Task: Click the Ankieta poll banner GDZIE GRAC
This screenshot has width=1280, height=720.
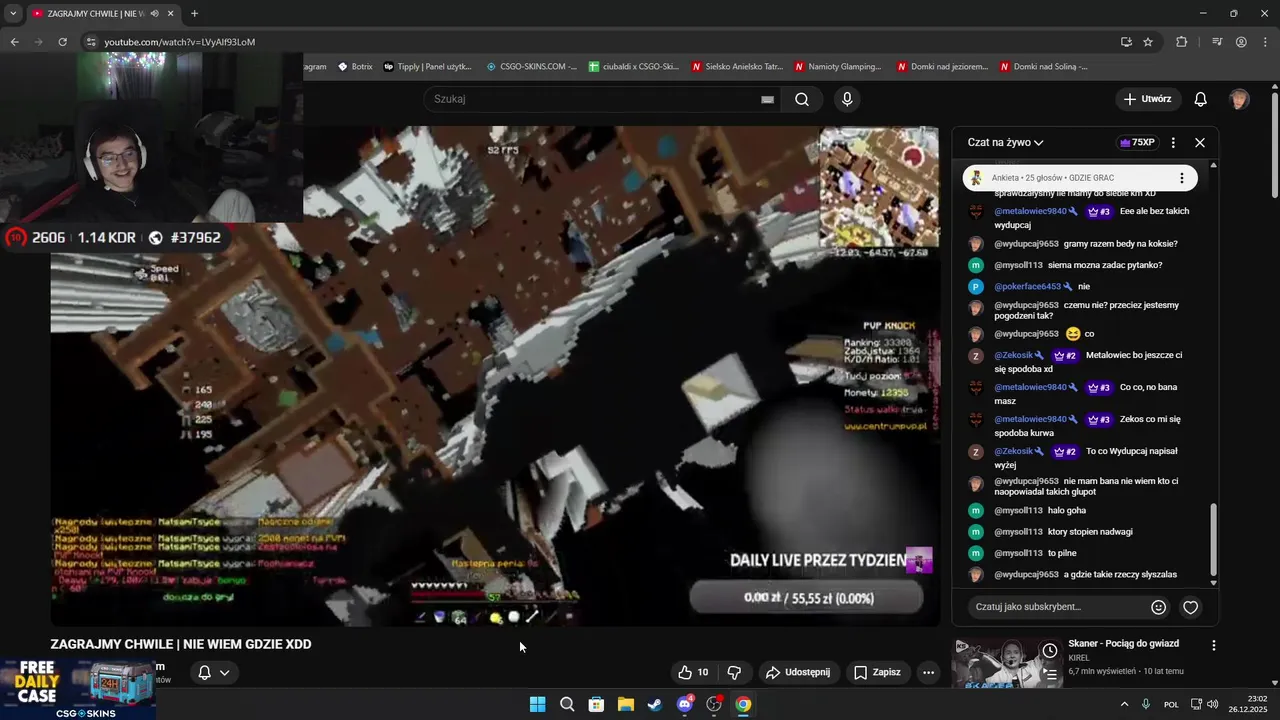Action: tap(1080, 178)
